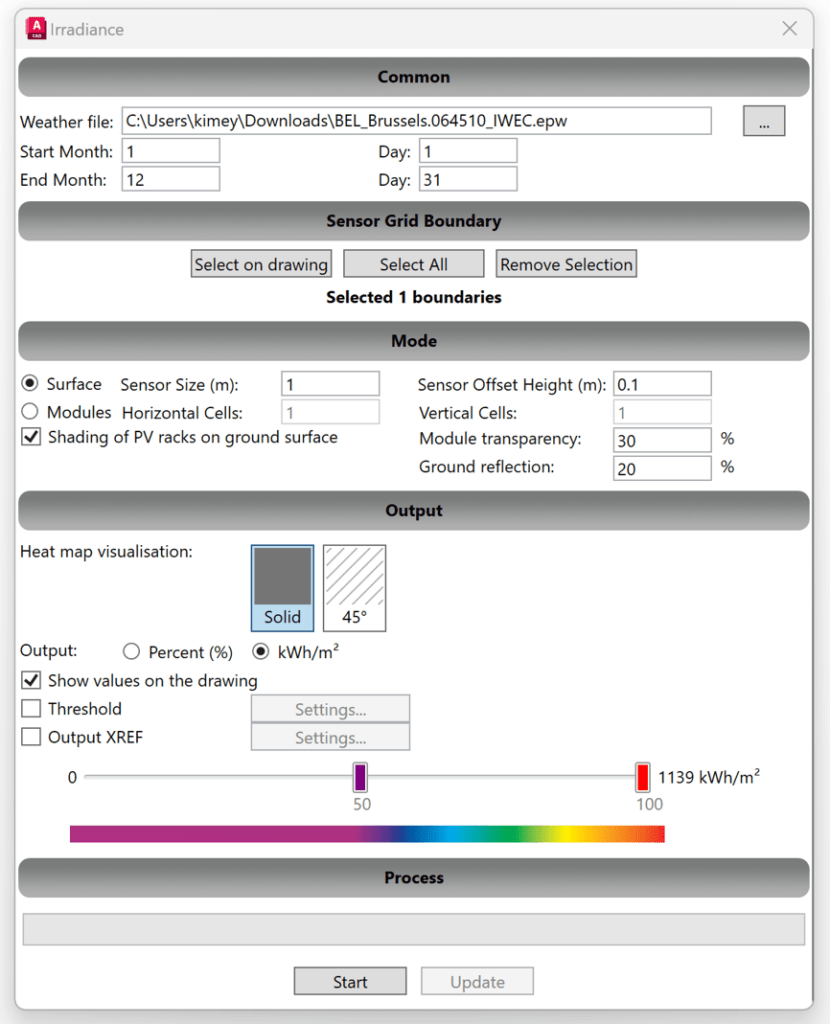Viewport: 830px width, 1024px height.
Task: Click the Process section header
Action: pyautogui.click(x=413, y=878)
